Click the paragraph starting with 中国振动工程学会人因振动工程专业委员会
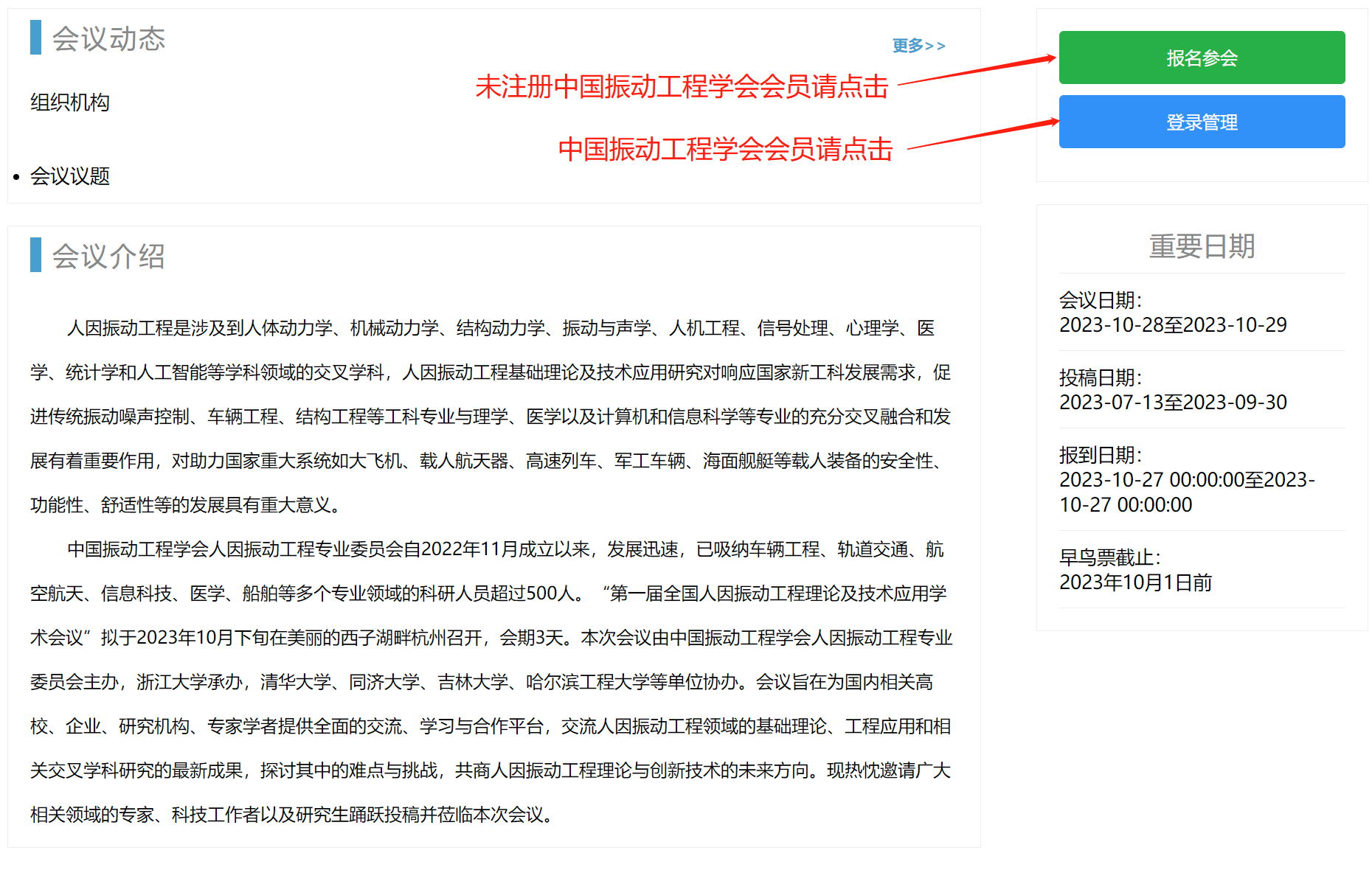The width and height of the screenshot is (1372, 870). click(491, 682)
